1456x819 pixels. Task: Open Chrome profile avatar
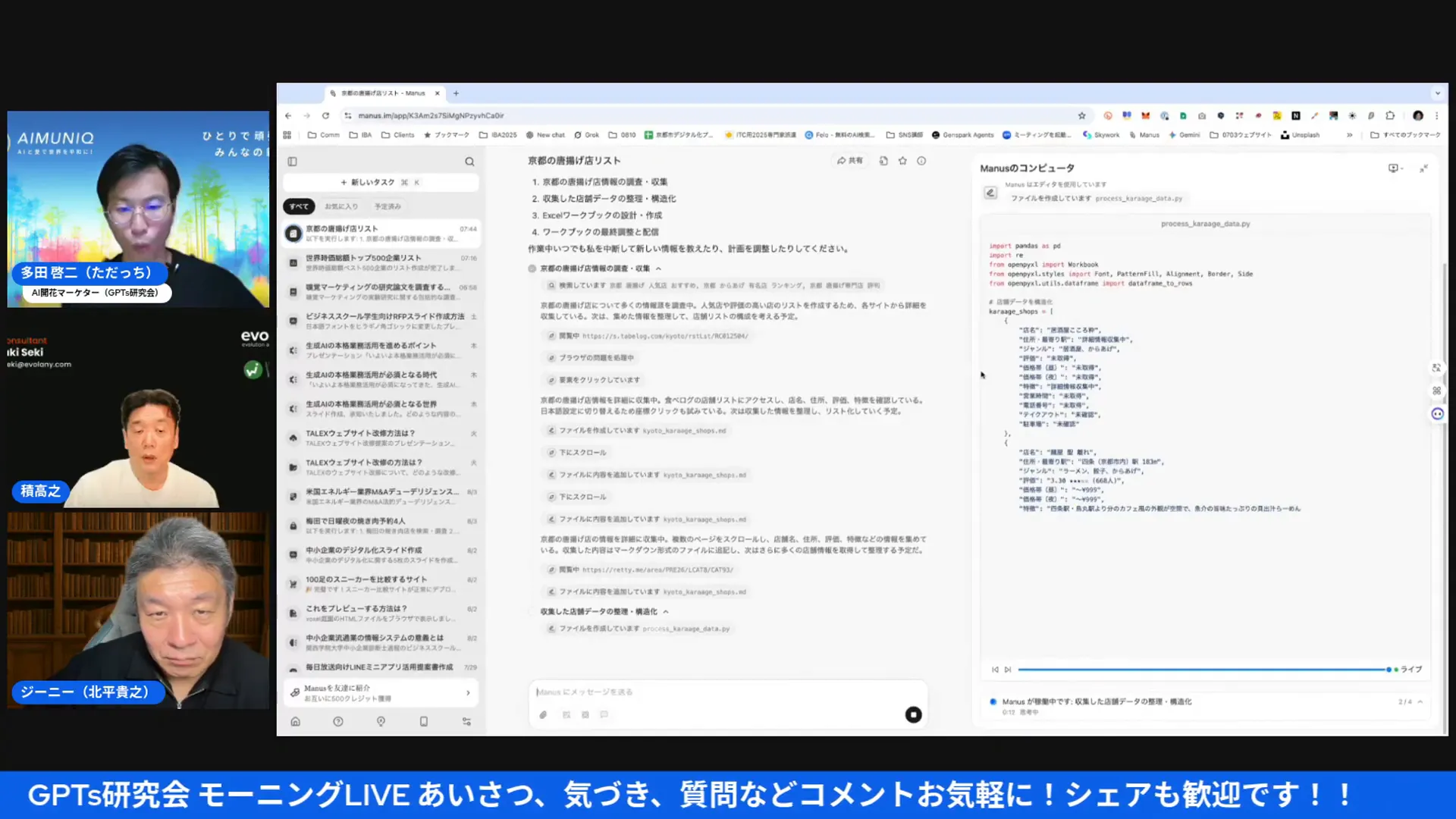(1418, 116)
